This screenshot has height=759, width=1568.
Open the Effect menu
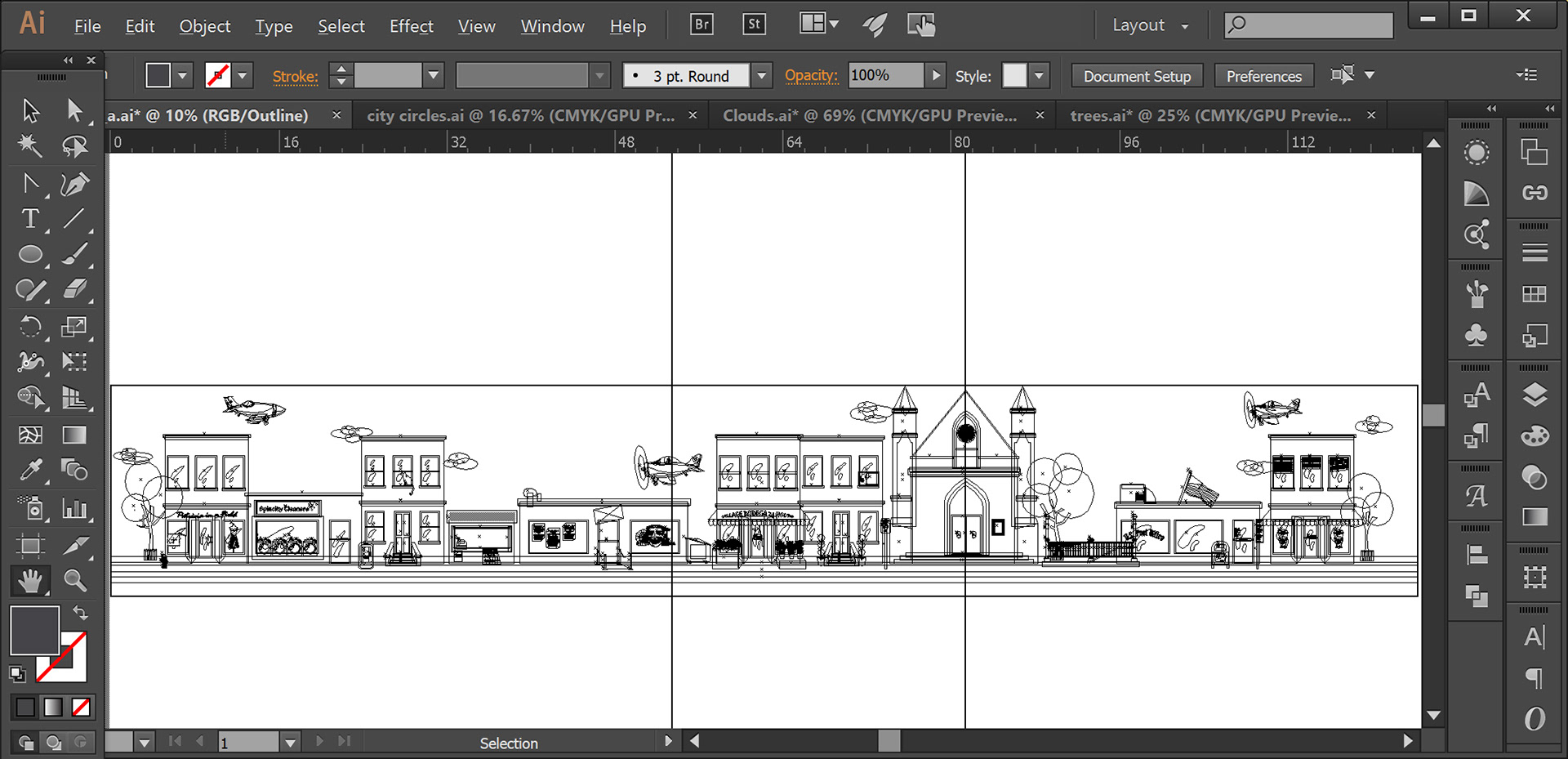point(411,26)
